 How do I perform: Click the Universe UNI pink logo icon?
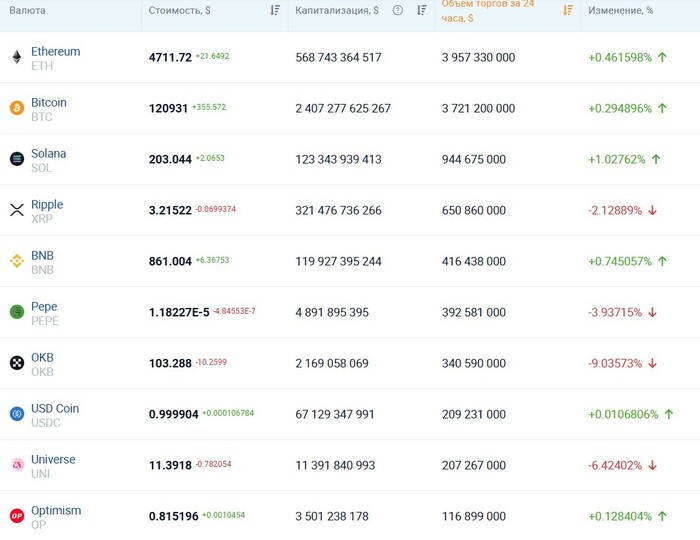click(x=17, y=465)
